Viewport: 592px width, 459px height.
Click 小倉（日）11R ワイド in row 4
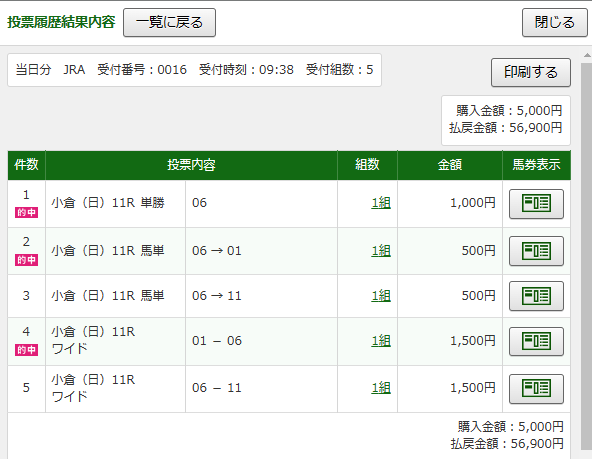pos(93,340)
